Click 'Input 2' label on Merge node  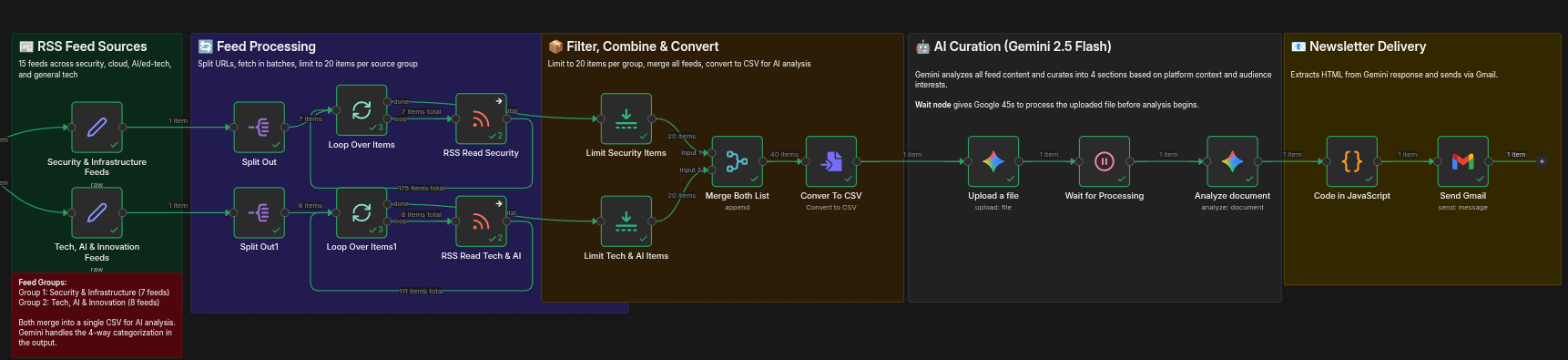(691, 170)
